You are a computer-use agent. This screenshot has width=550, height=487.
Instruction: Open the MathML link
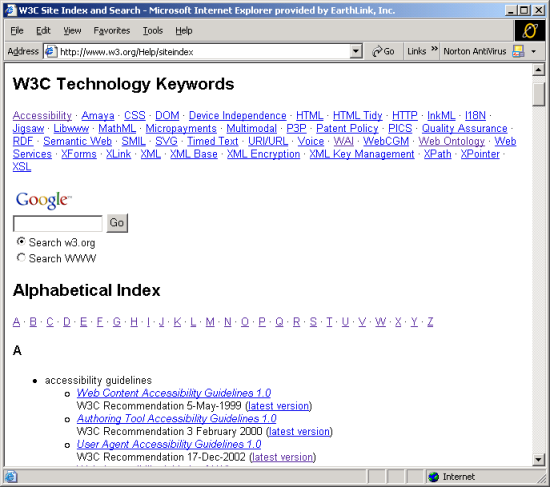(117, 128)
